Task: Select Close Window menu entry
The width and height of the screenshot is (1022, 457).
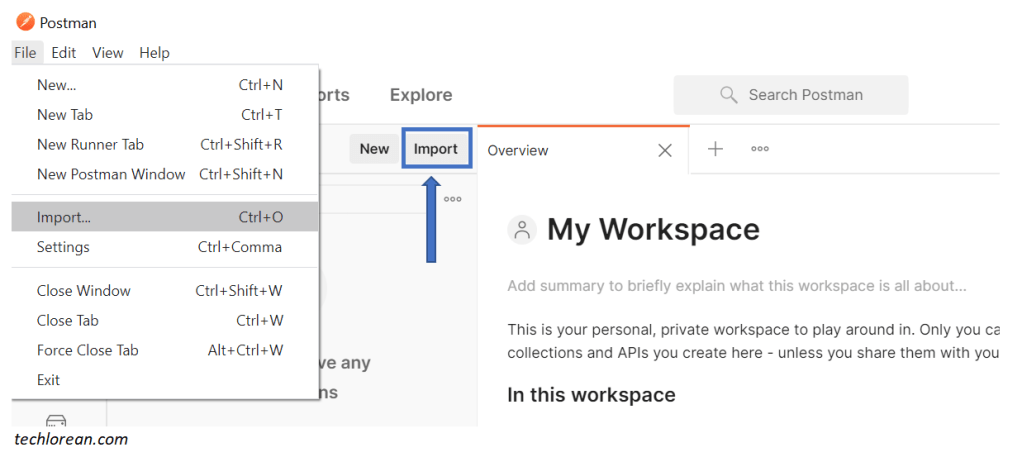Action: pyautogui.click(x=165, y=291)
